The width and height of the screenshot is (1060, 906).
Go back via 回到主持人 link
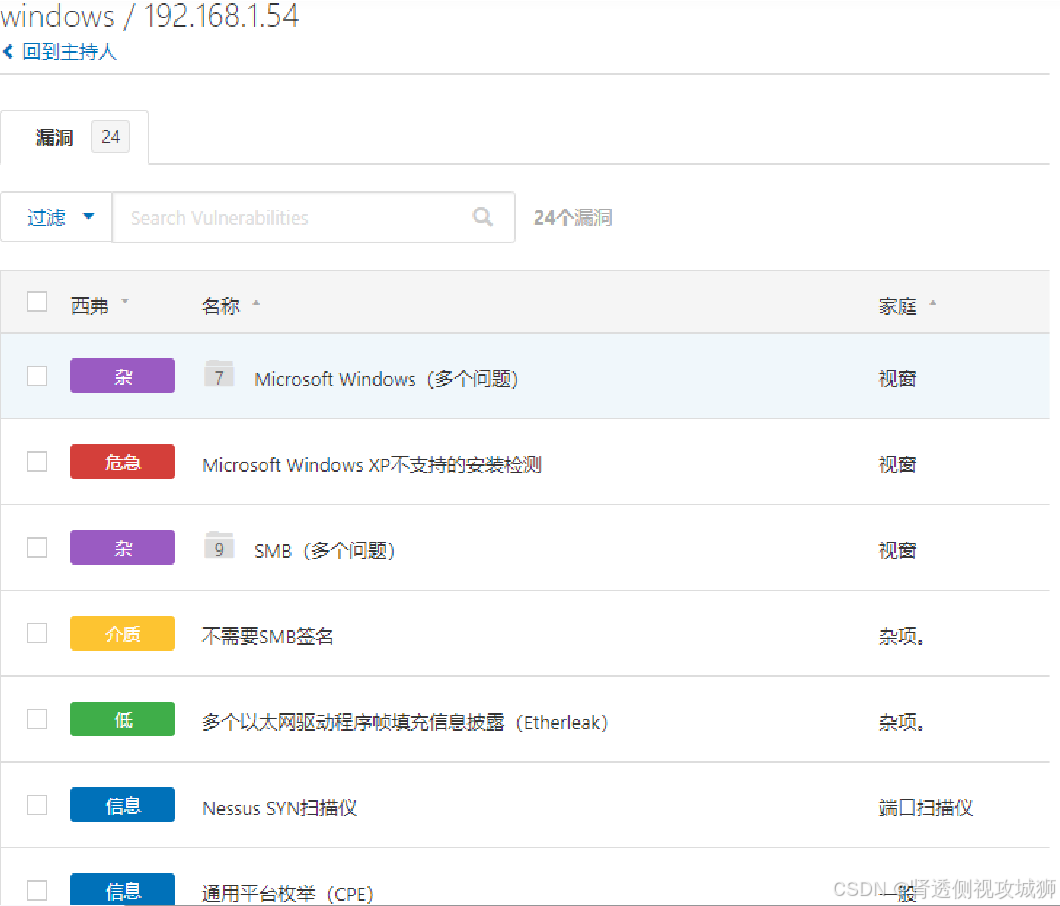pos(70,51)
